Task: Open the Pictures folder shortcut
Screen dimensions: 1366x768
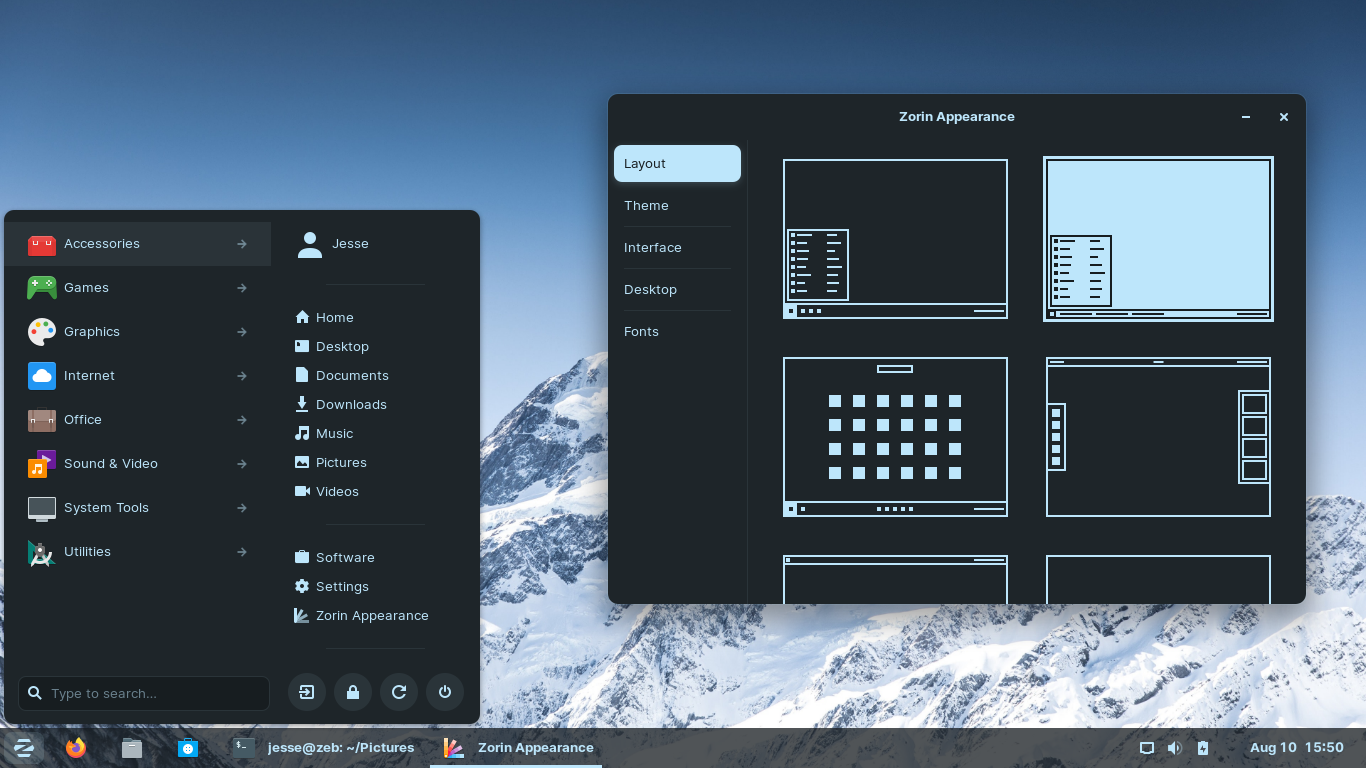Action: point(331,462)
